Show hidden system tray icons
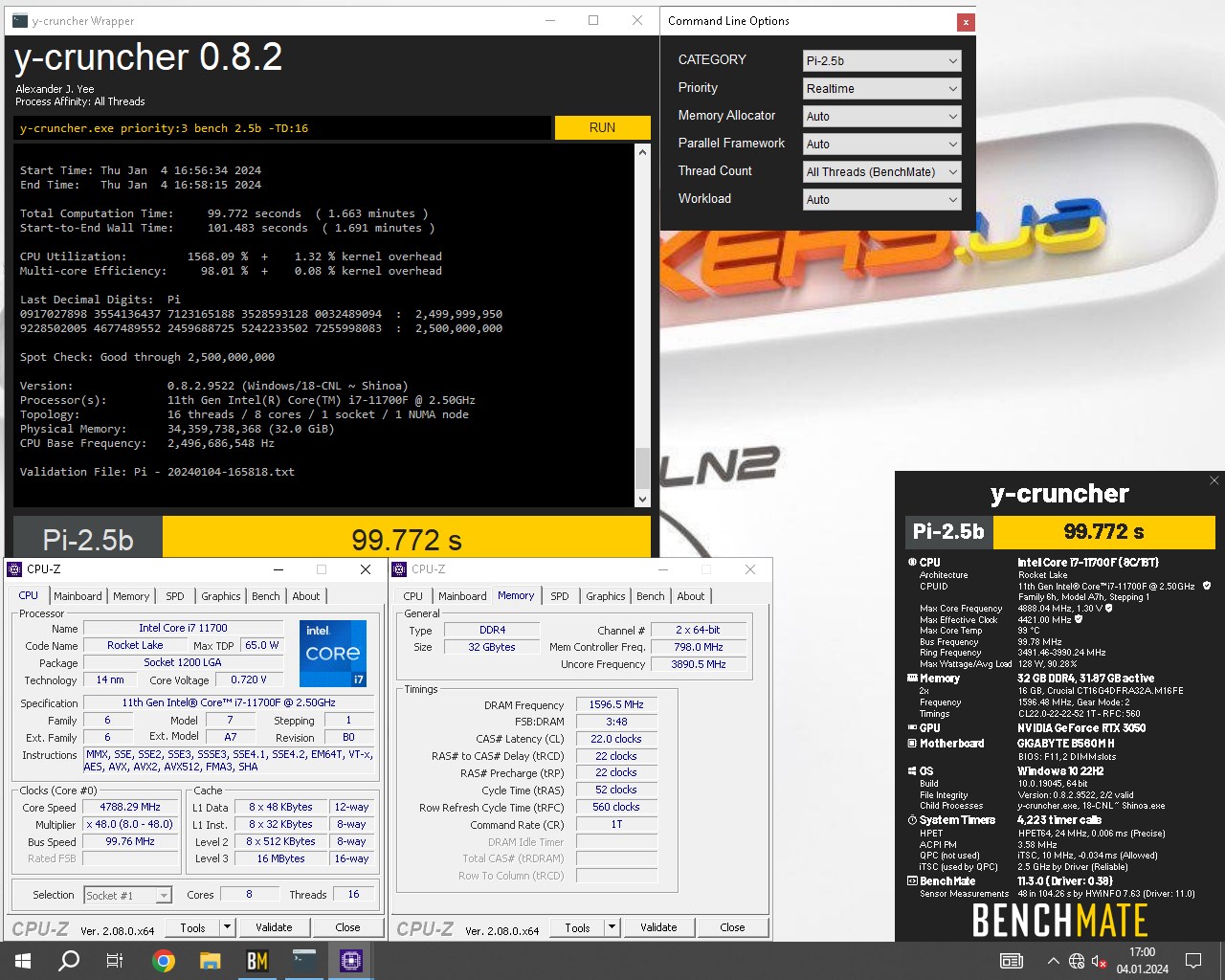The image size is (1225, 980). tap(1053, 961)
